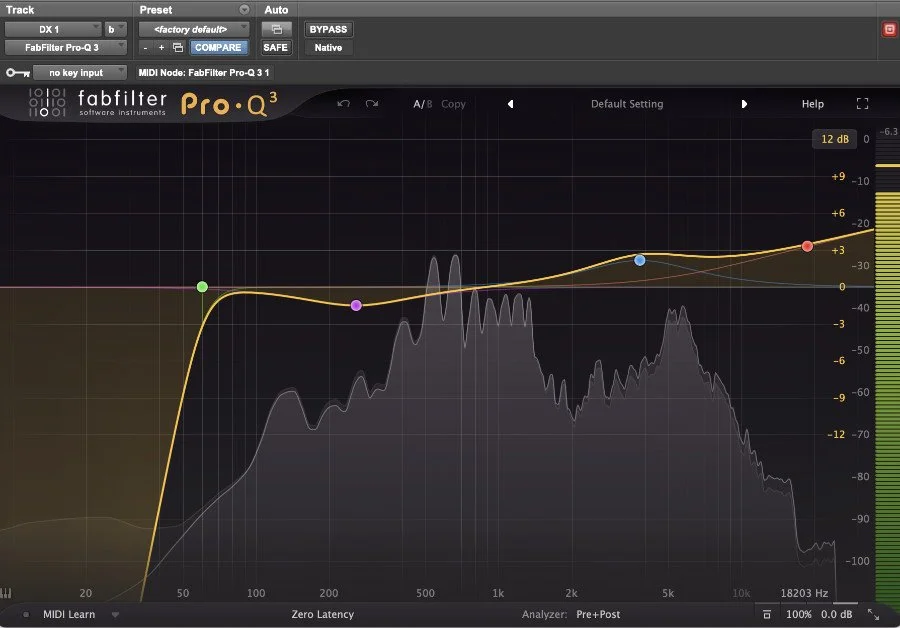Click the 0.0 dB output gain value
Viewport: 900px width, 628px height.
coord(836,614)
